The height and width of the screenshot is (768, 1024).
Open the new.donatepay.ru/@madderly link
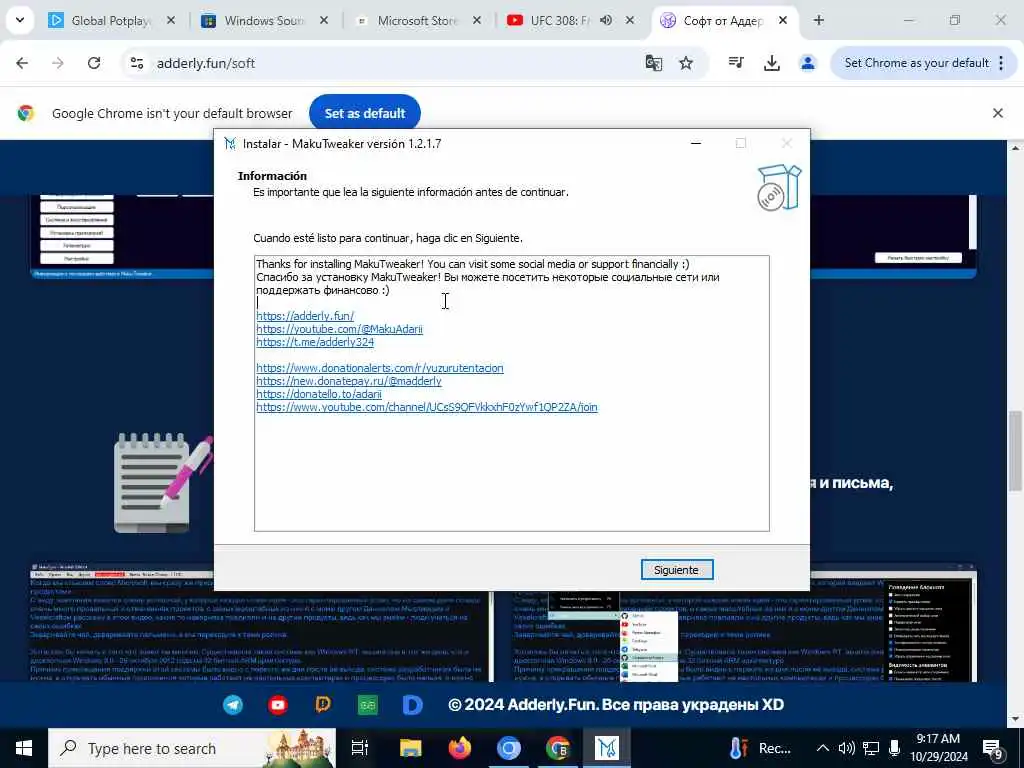click(349, 381)
